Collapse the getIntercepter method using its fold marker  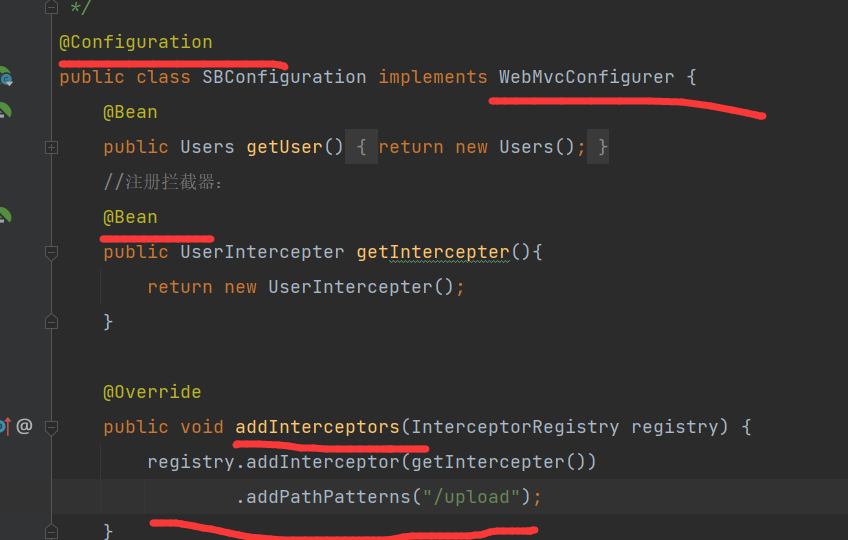pyautogui.click(x=51, y=252)
